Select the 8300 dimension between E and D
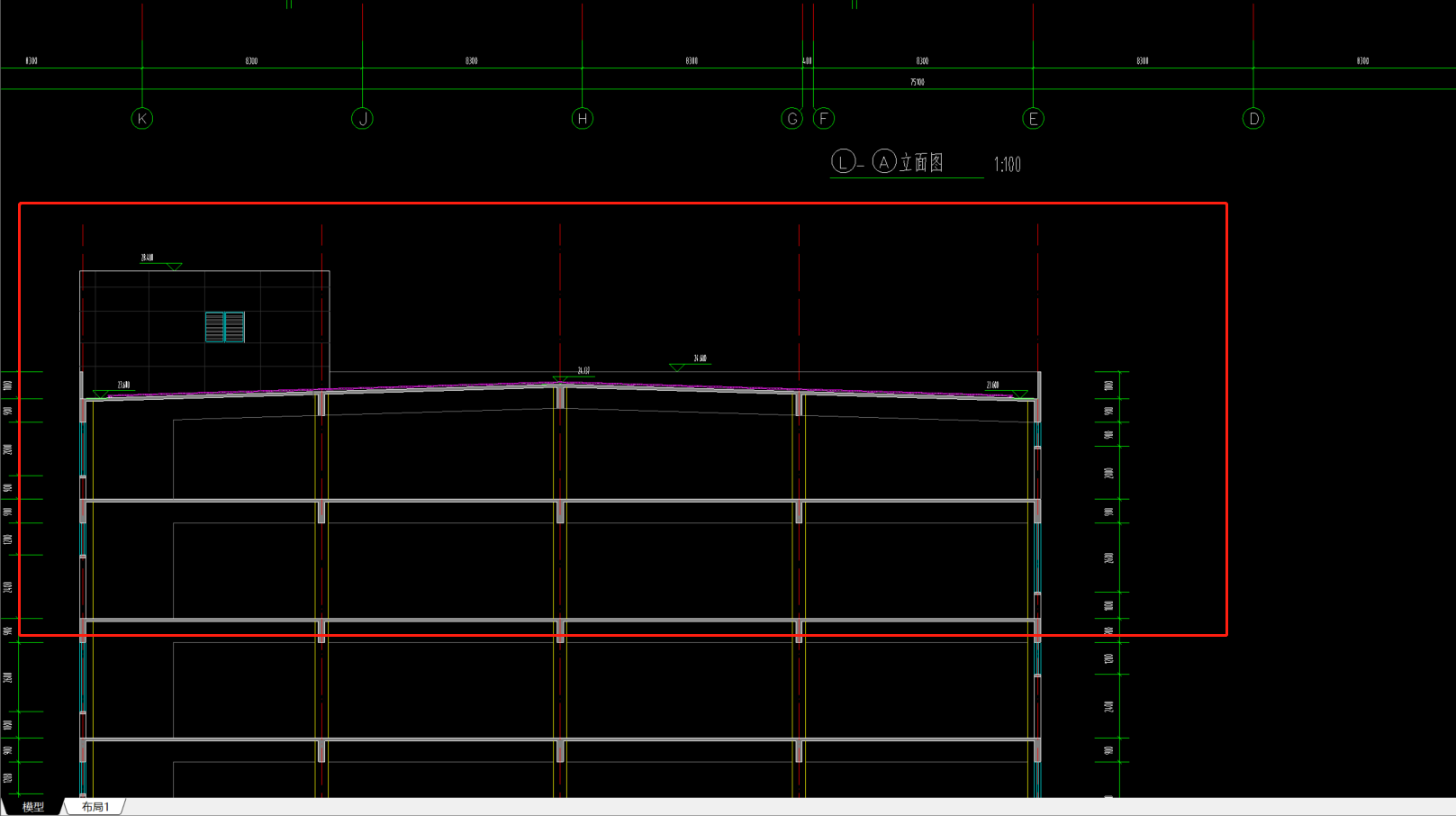This screenshot has width=1456, height=816. (x=1143, y=61)
